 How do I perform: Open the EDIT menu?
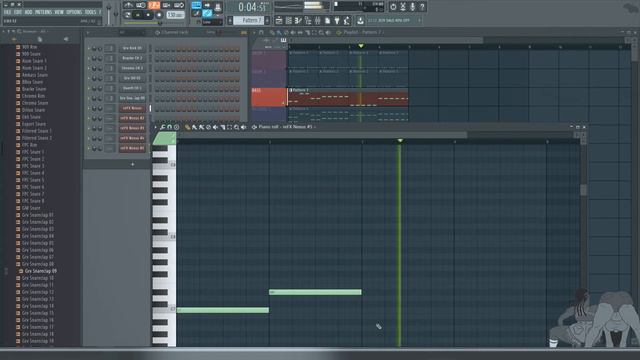(18, 12)
